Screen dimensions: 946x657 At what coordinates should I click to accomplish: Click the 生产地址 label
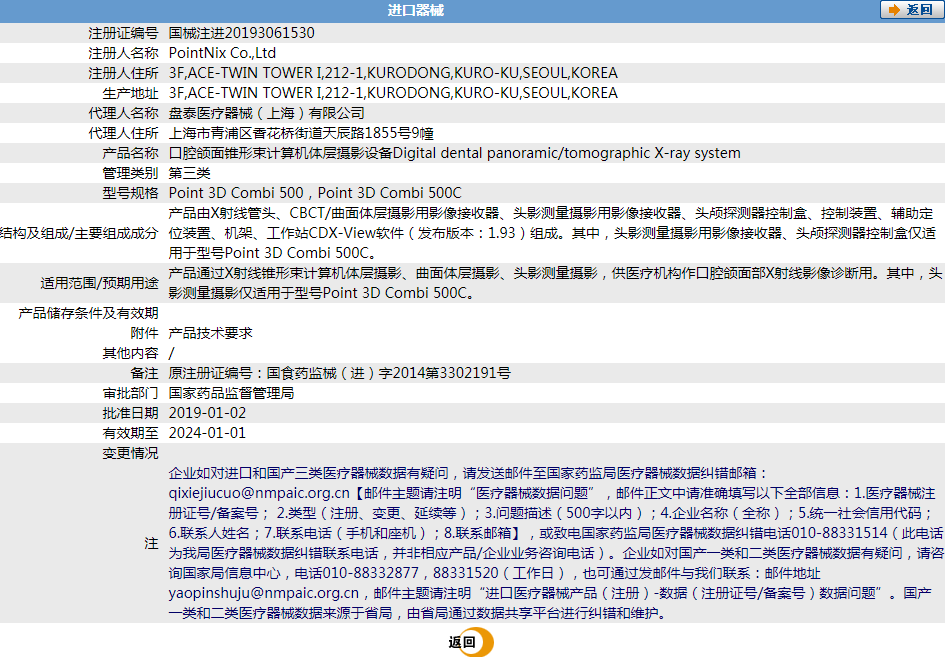click(x=130, y=93)
